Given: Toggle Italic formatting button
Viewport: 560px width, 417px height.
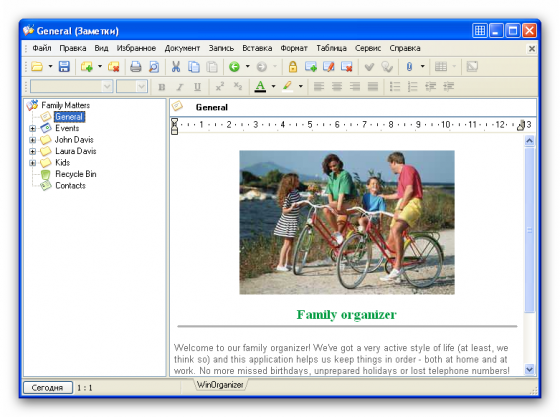Looking at the screenshot, I should click(180, 87).
